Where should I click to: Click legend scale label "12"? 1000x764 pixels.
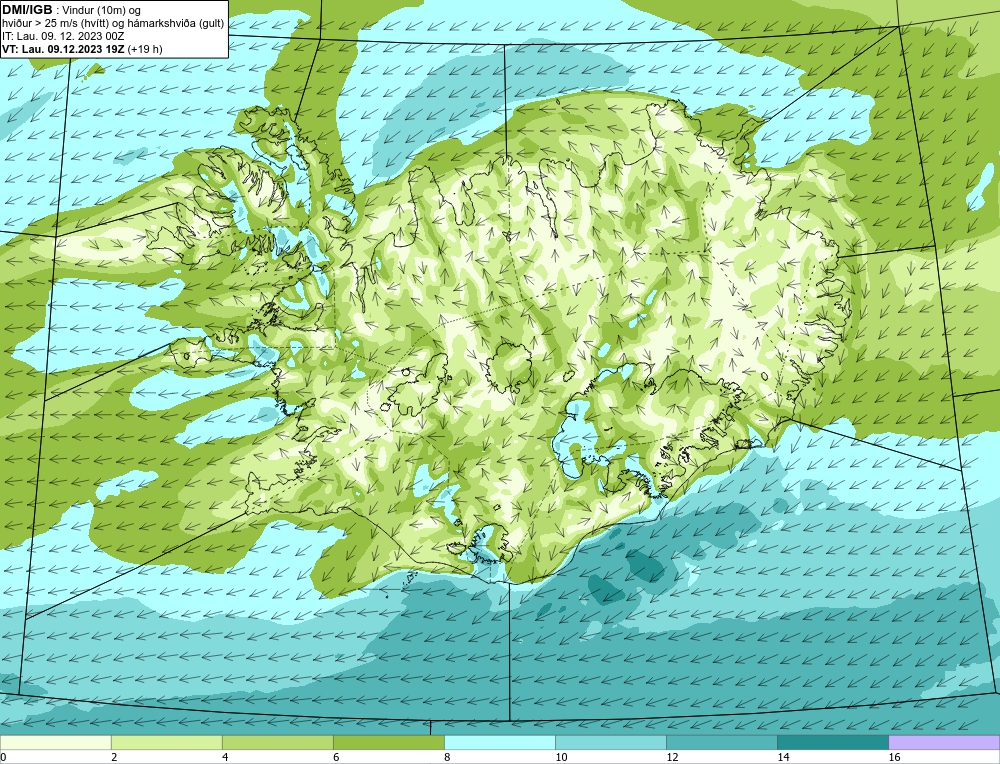pos(672,757)
